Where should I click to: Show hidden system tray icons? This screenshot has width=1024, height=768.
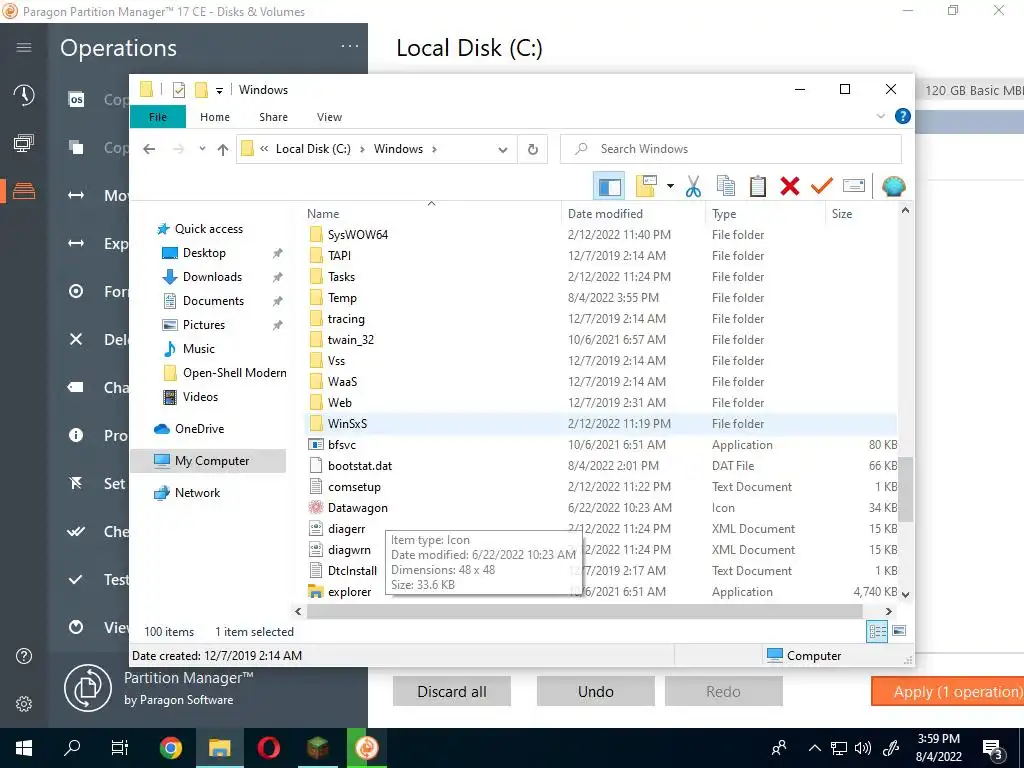point(814,748)
